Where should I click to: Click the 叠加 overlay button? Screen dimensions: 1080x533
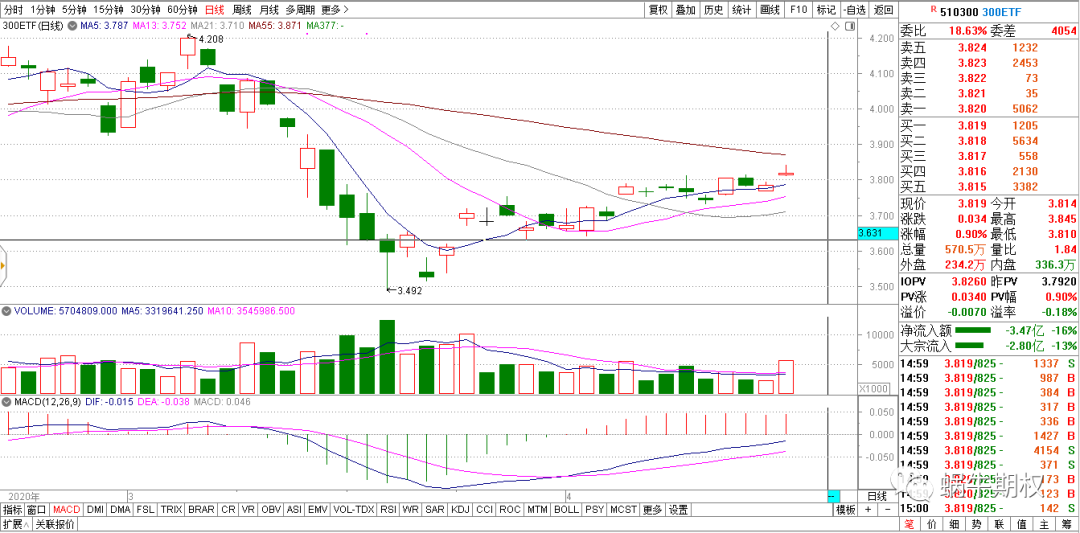tap(686, 10)
